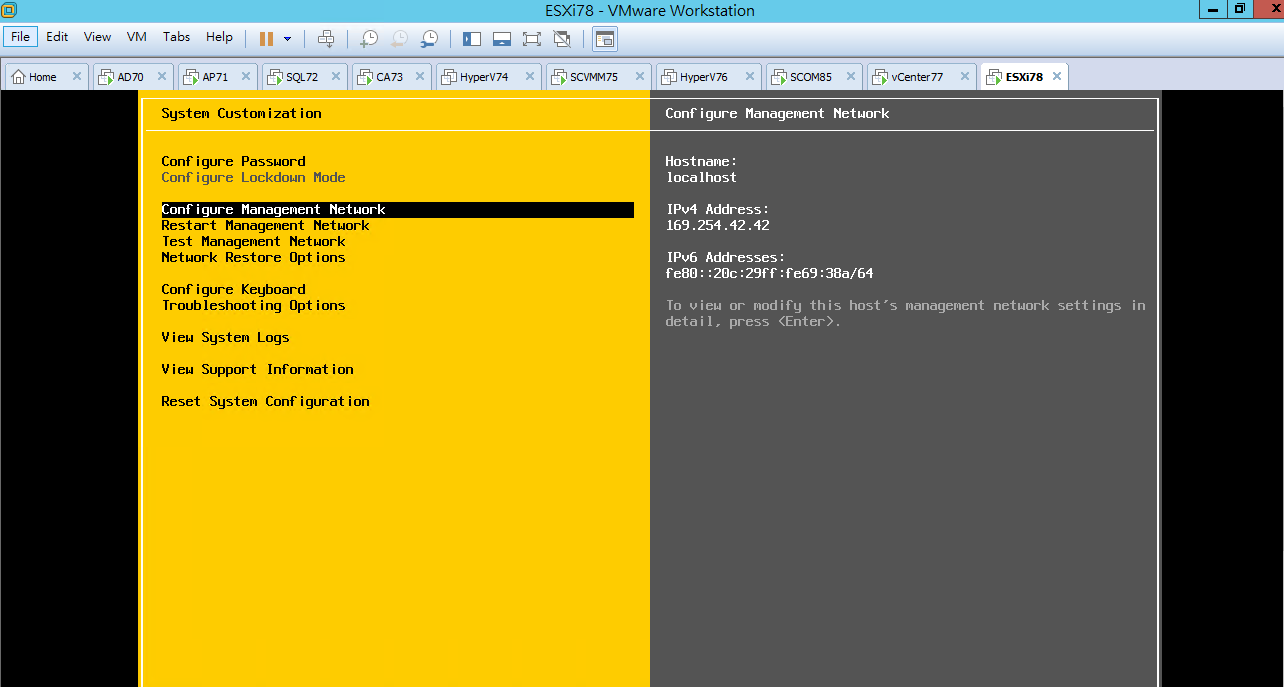Open the View menu
Image resolution: width=1284 pixels, height=687 pixels.
point(97,37)
